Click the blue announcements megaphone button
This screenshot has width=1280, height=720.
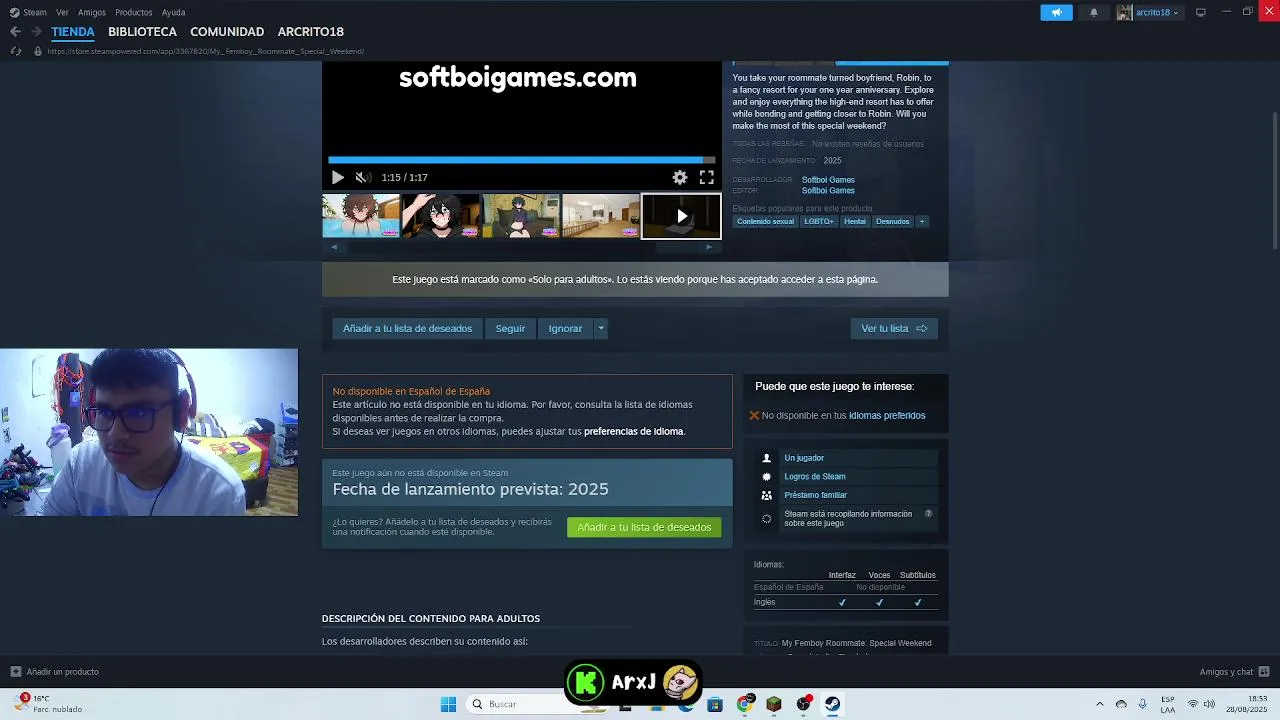point(1056,12)
